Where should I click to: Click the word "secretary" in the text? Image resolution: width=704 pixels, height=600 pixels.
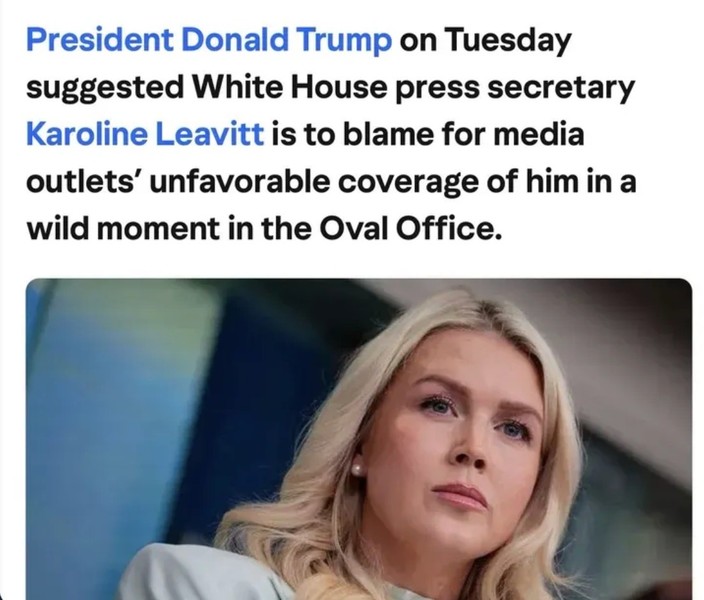point(561,88)
